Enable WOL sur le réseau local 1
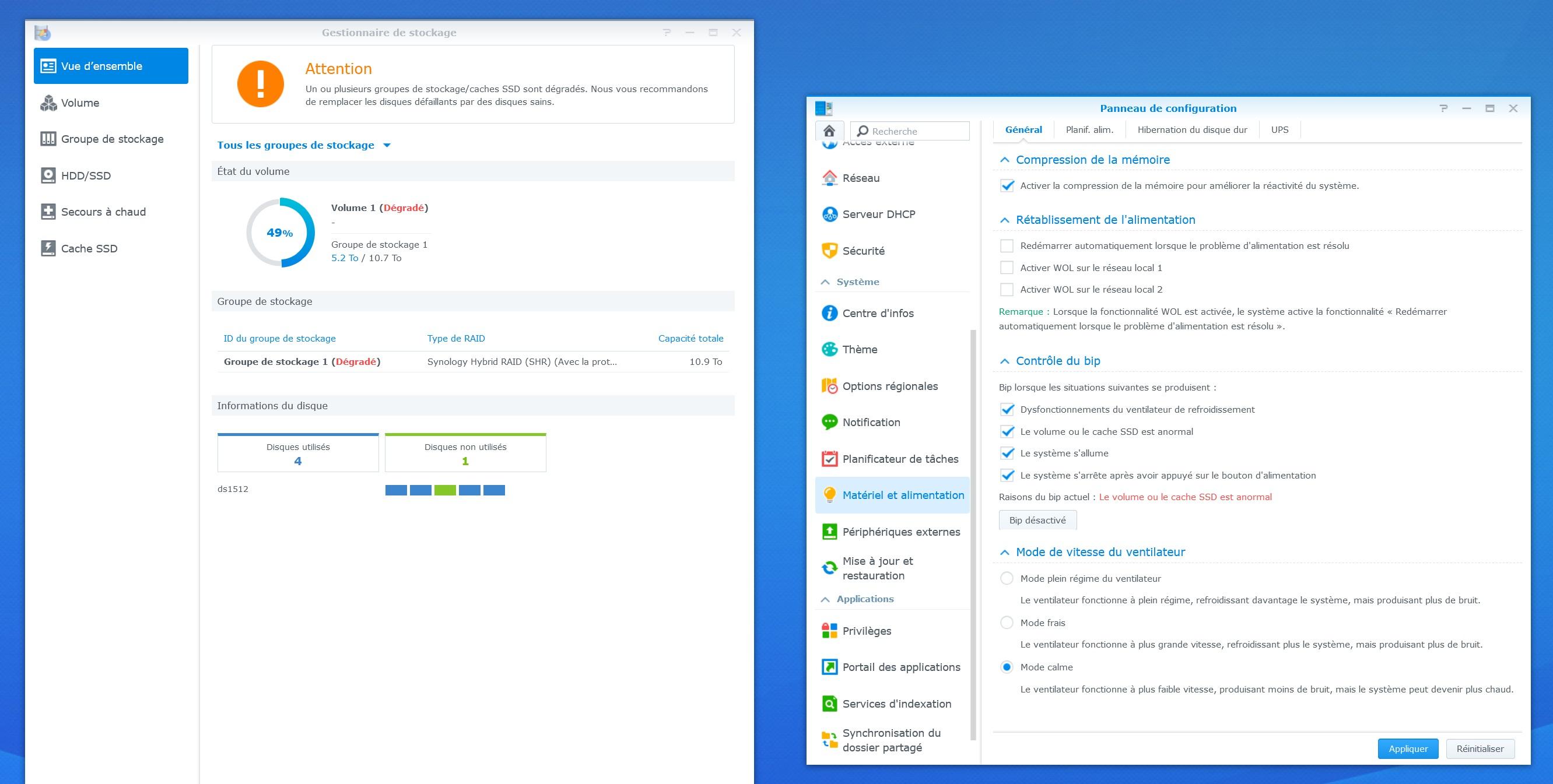The image size is (1553, 784). (1007, 268)
